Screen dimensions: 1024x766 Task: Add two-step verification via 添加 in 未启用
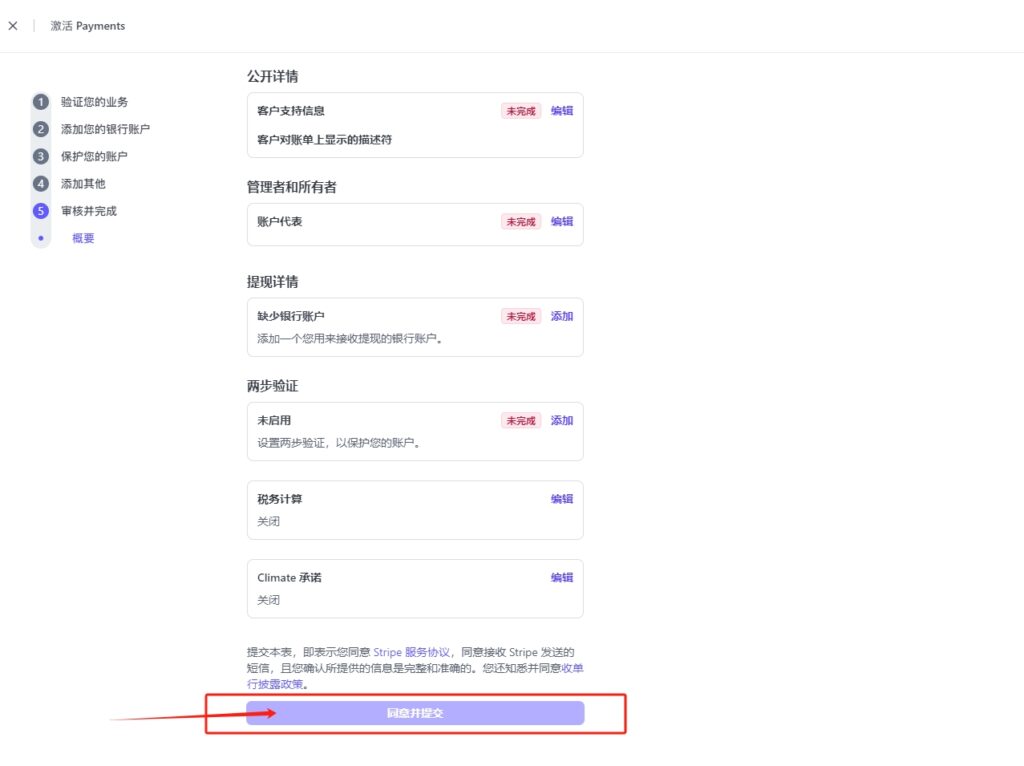click(x=562, y=421)
